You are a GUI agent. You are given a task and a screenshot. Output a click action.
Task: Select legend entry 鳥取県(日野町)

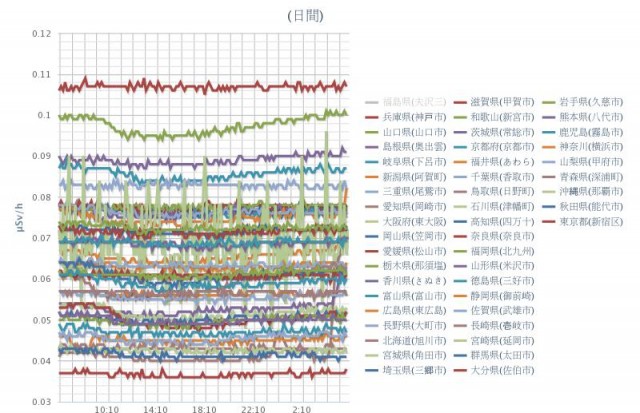click(x=494, y=191)
